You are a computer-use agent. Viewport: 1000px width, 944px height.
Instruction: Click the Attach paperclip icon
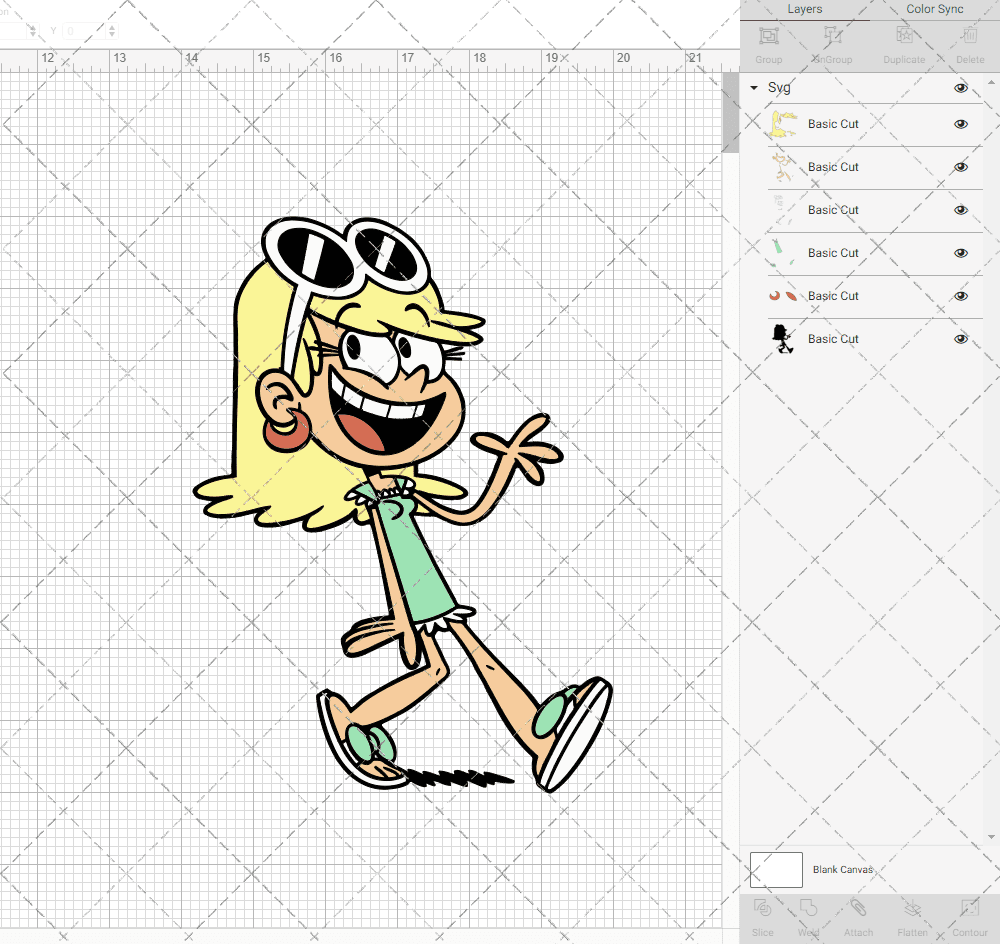point(858,908)
